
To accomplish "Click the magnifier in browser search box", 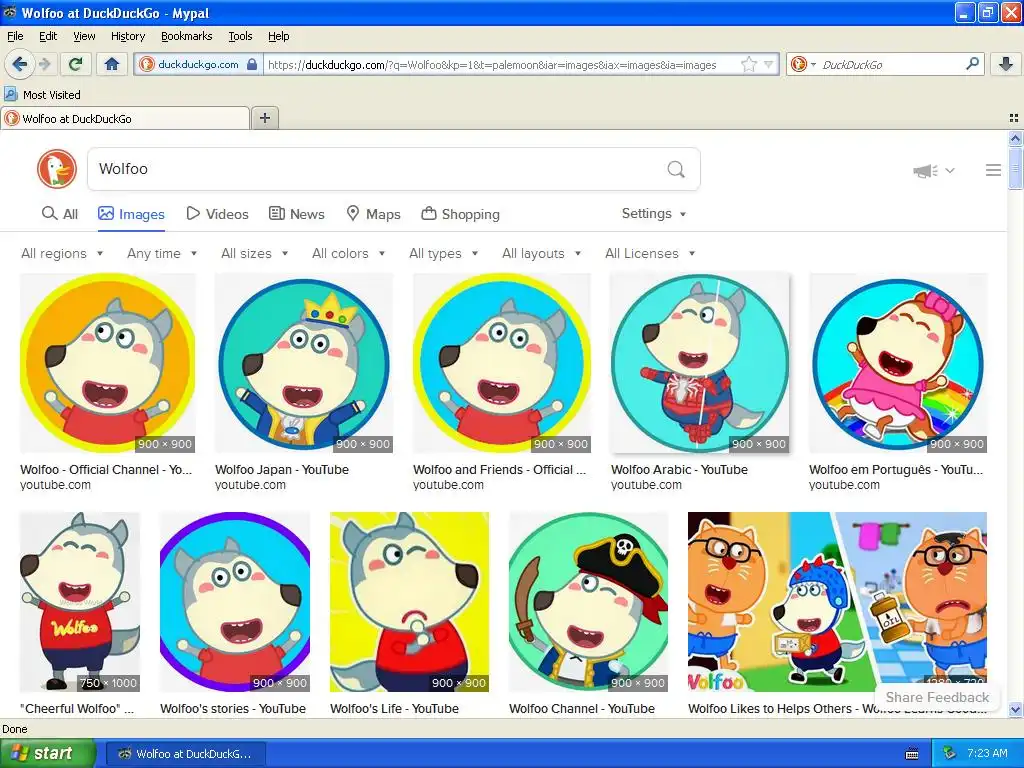I will click(x=972, y=64).
